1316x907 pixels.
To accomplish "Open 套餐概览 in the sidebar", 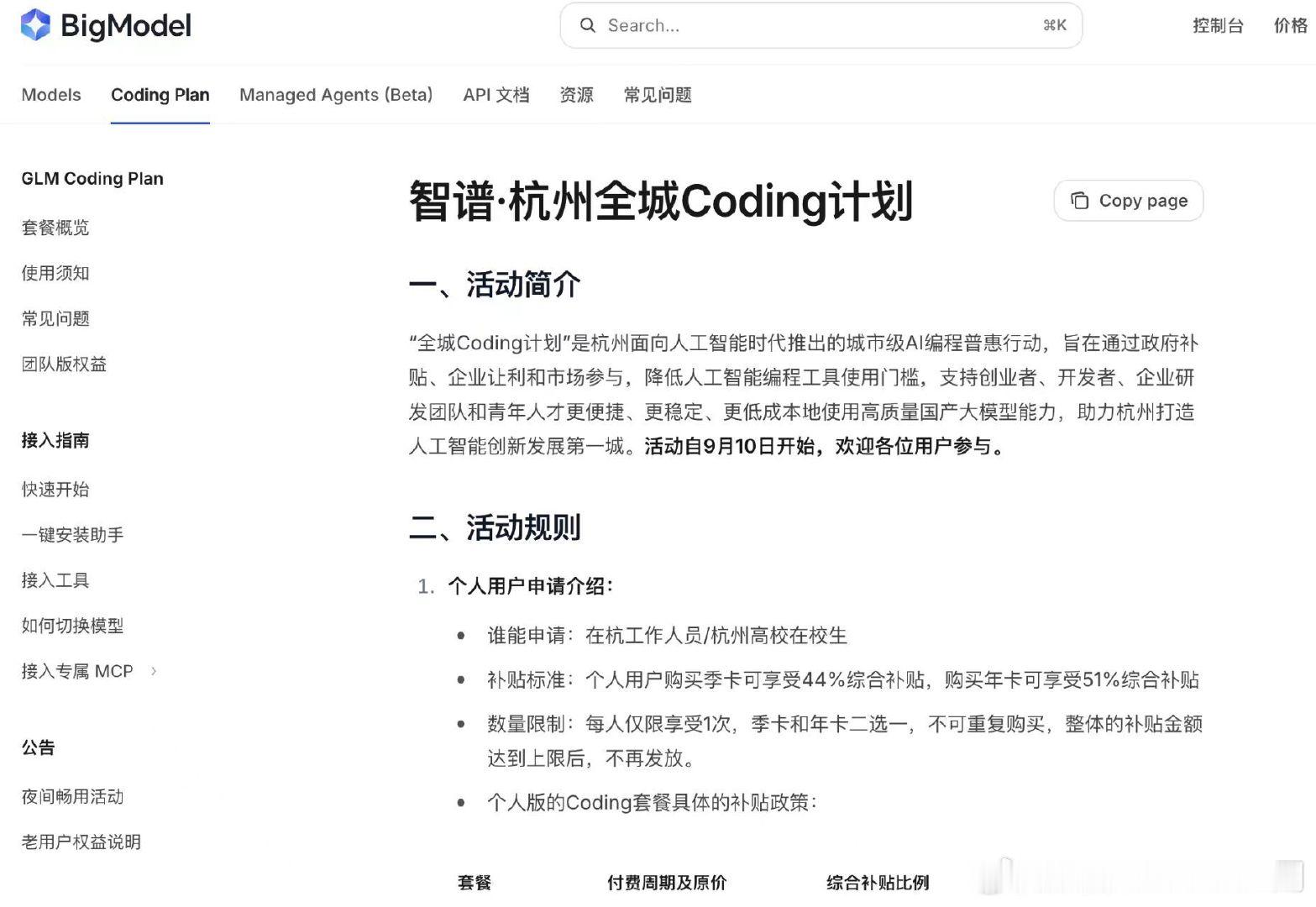I will (55, 228).
